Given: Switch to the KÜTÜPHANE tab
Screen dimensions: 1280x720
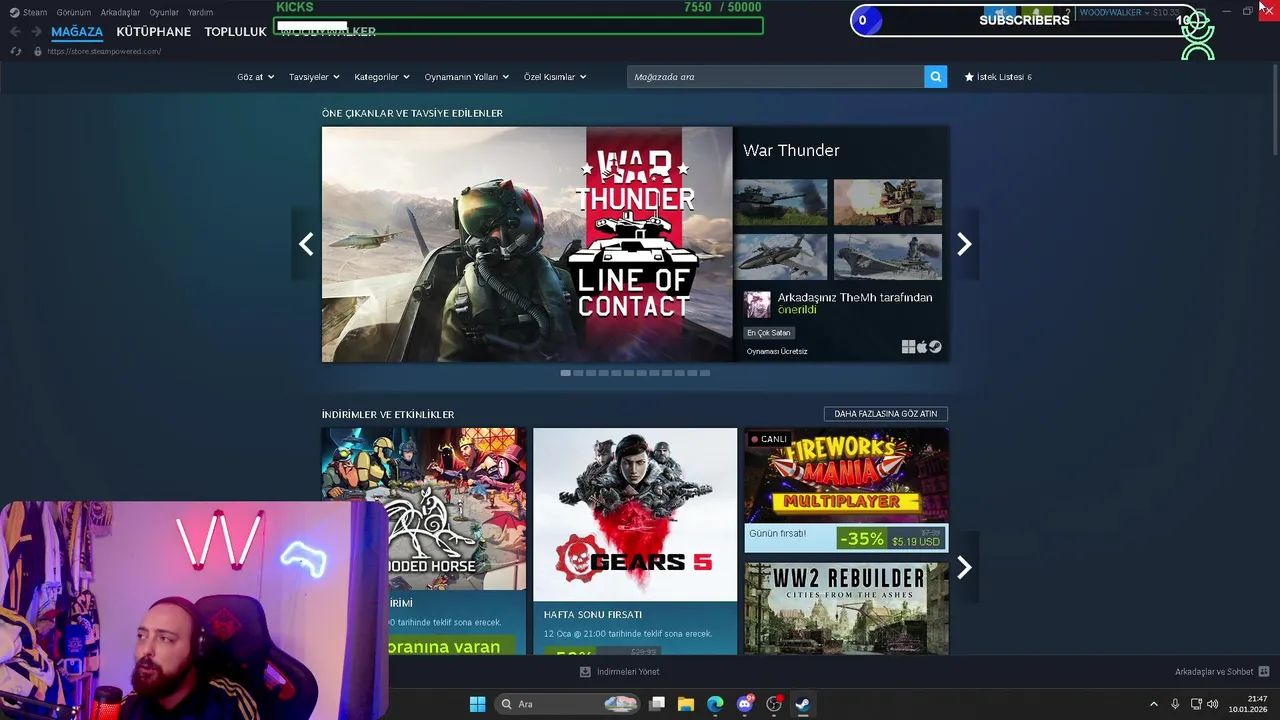Looking at the screenshot, I should [x=153, y=32].
